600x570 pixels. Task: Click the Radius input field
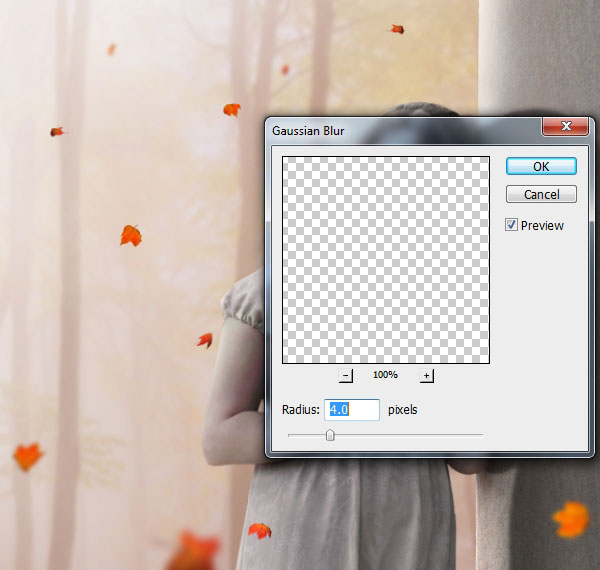click(352, 410)
